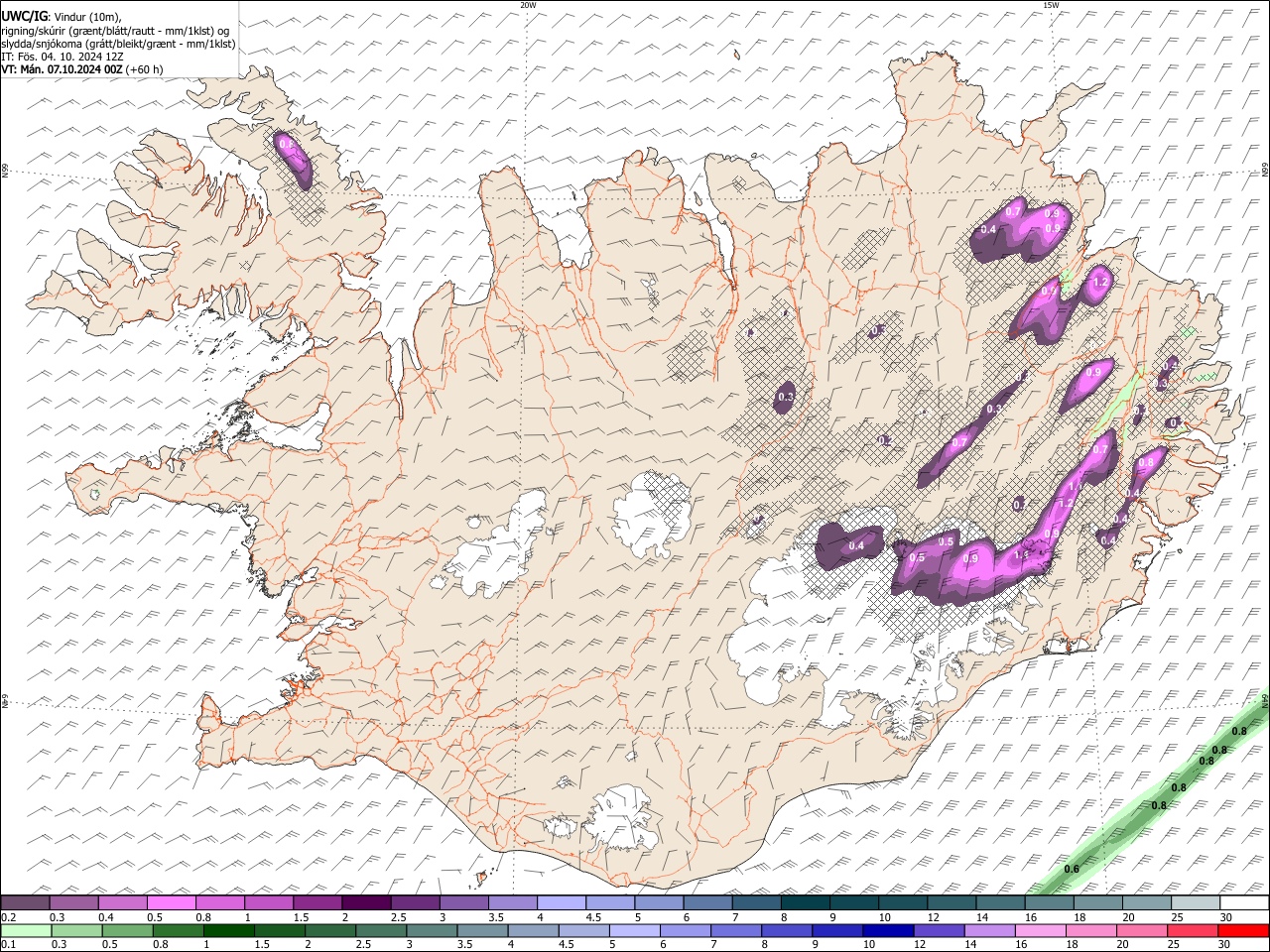This screenshot has width=1270, height=952.
Task: Pick the lower legend swatch labeled 20
Action: click(1143, 930)
